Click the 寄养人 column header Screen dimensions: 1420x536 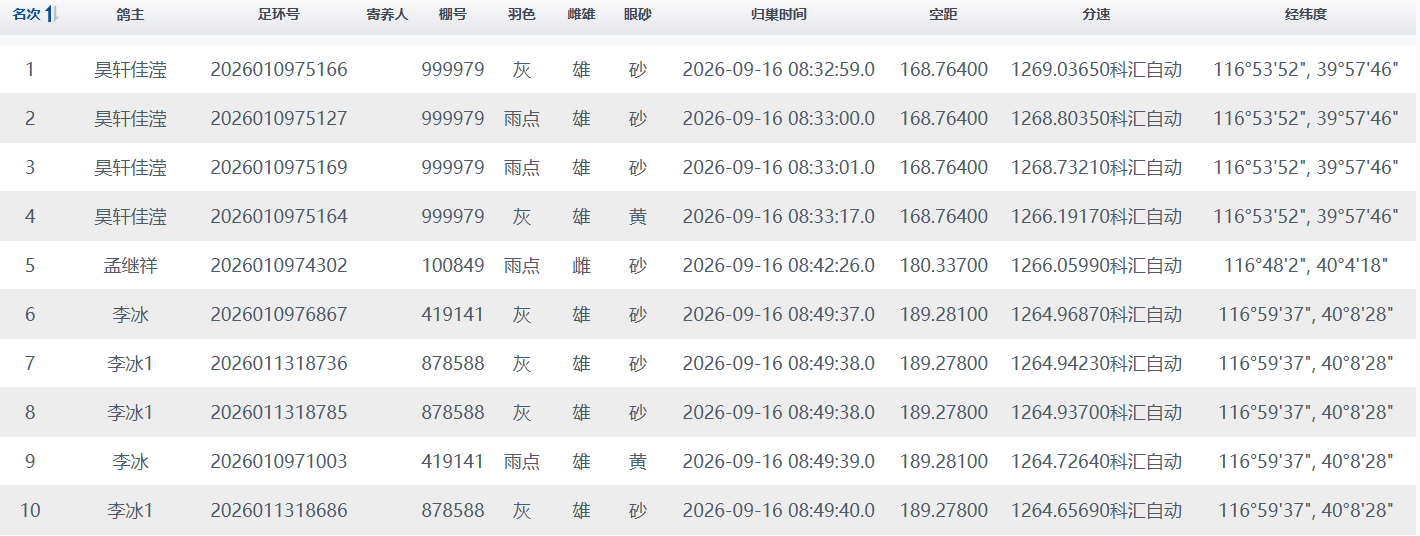387,14
